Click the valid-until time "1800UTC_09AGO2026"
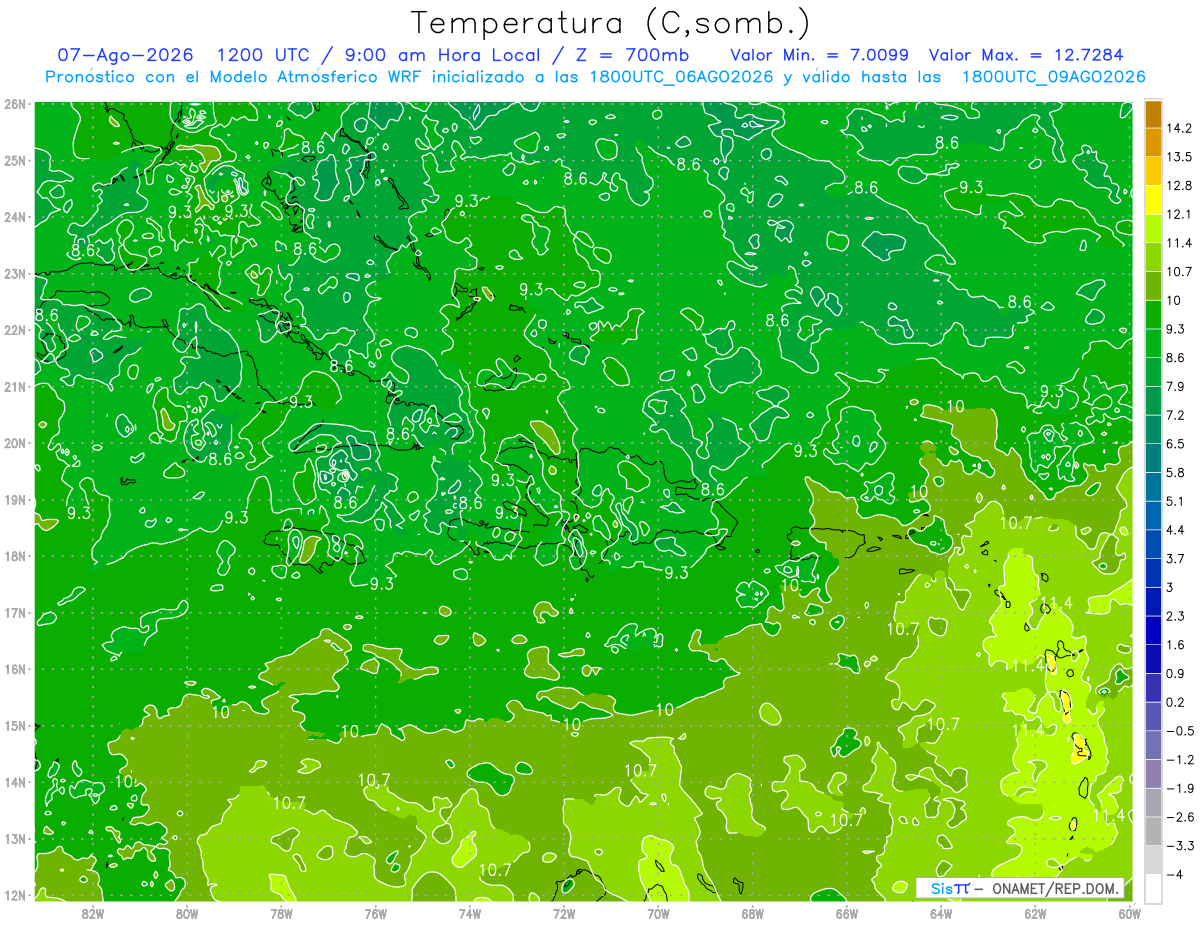 pos(1052,77)
